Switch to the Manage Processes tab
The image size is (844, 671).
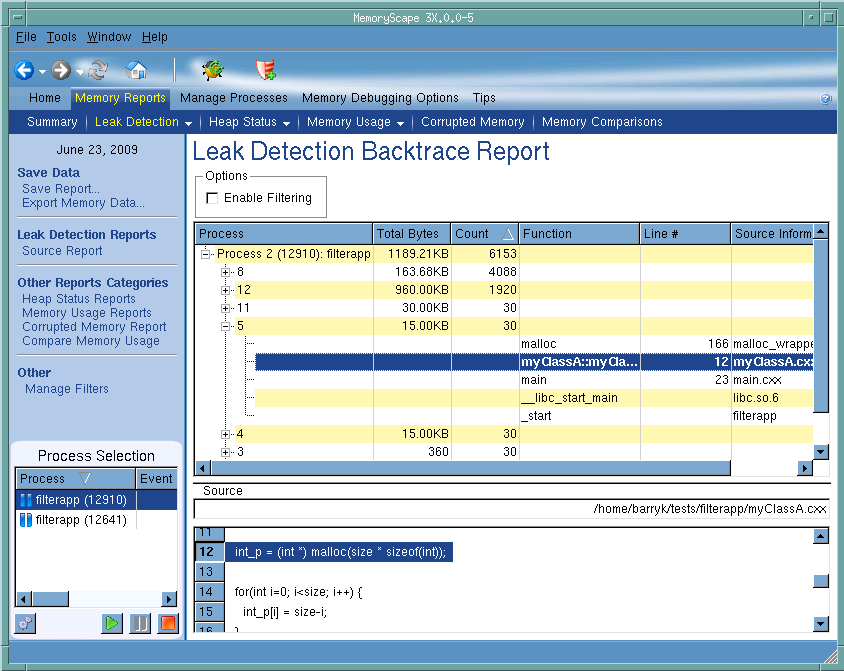click(x=233, y=98)
